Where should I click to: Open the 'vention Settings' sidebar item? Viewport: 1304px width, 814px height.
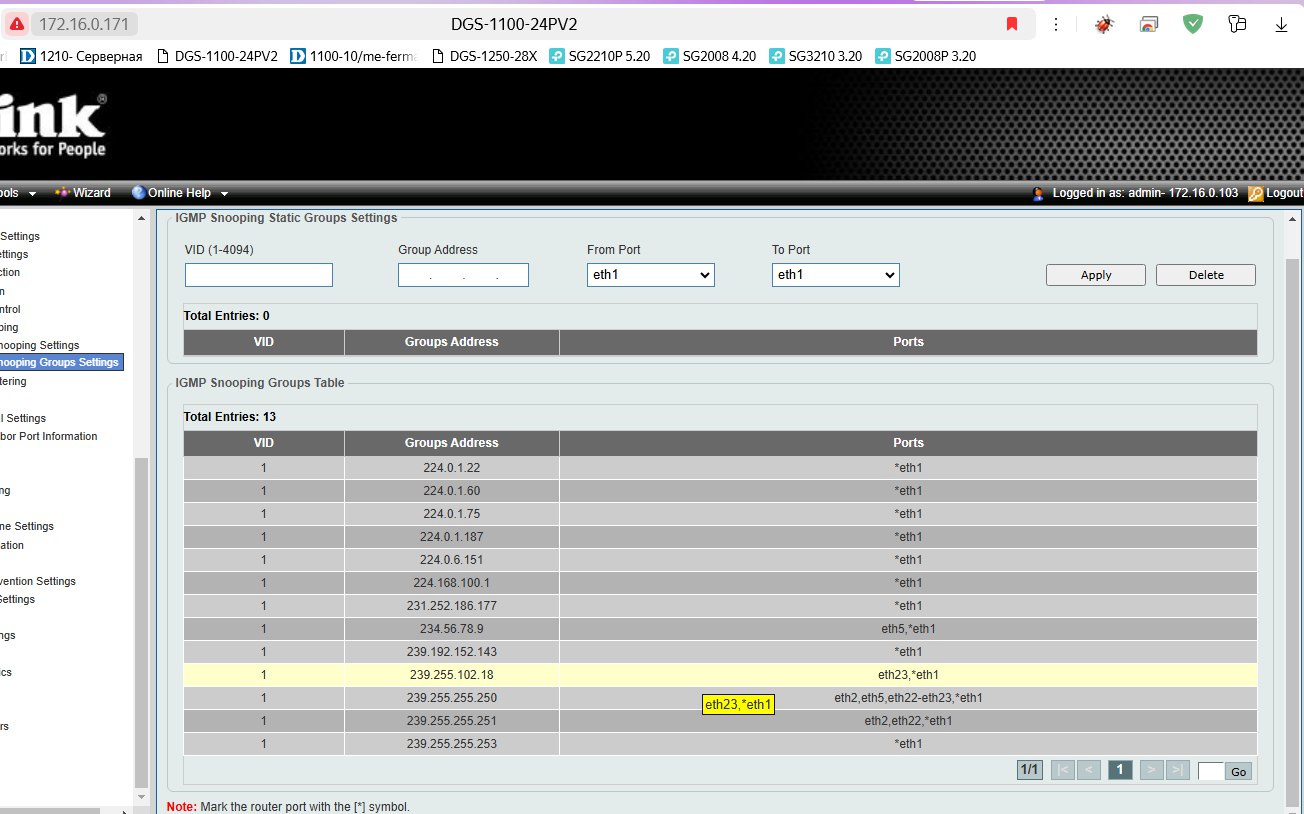(x=38, y=581)
